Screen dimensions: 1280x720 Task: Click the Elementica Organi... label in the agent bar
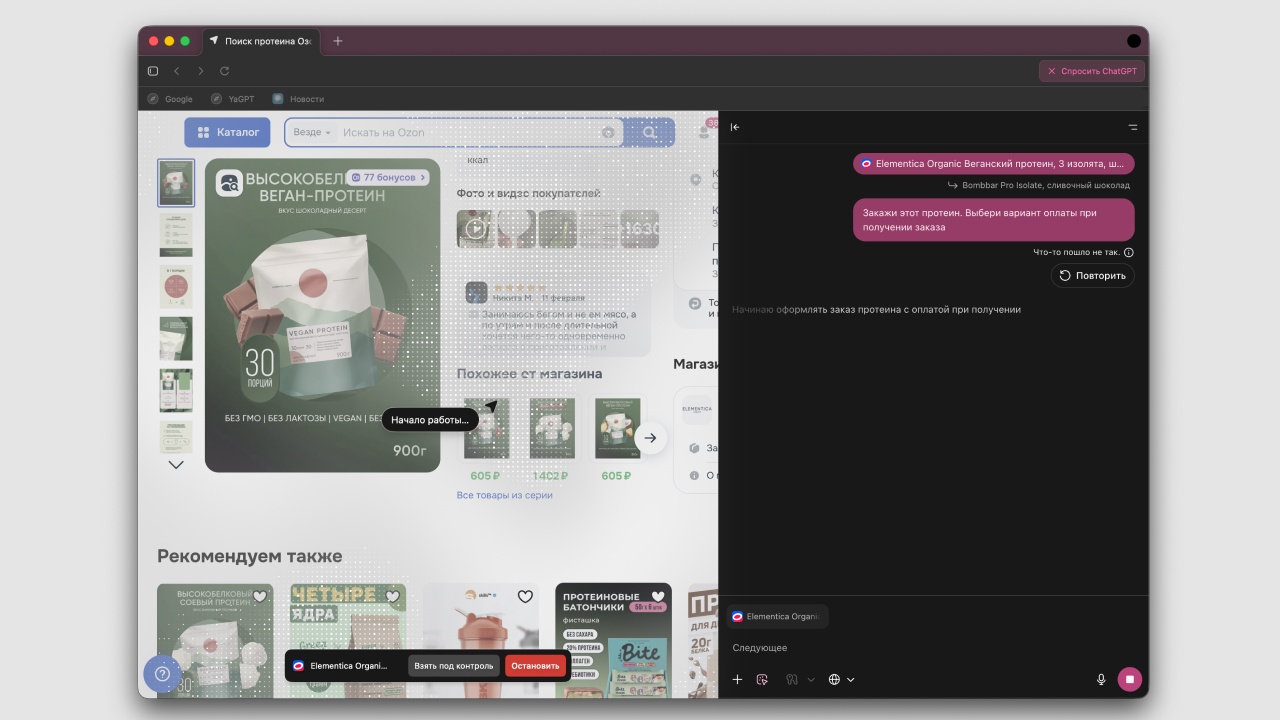(340, 666)
